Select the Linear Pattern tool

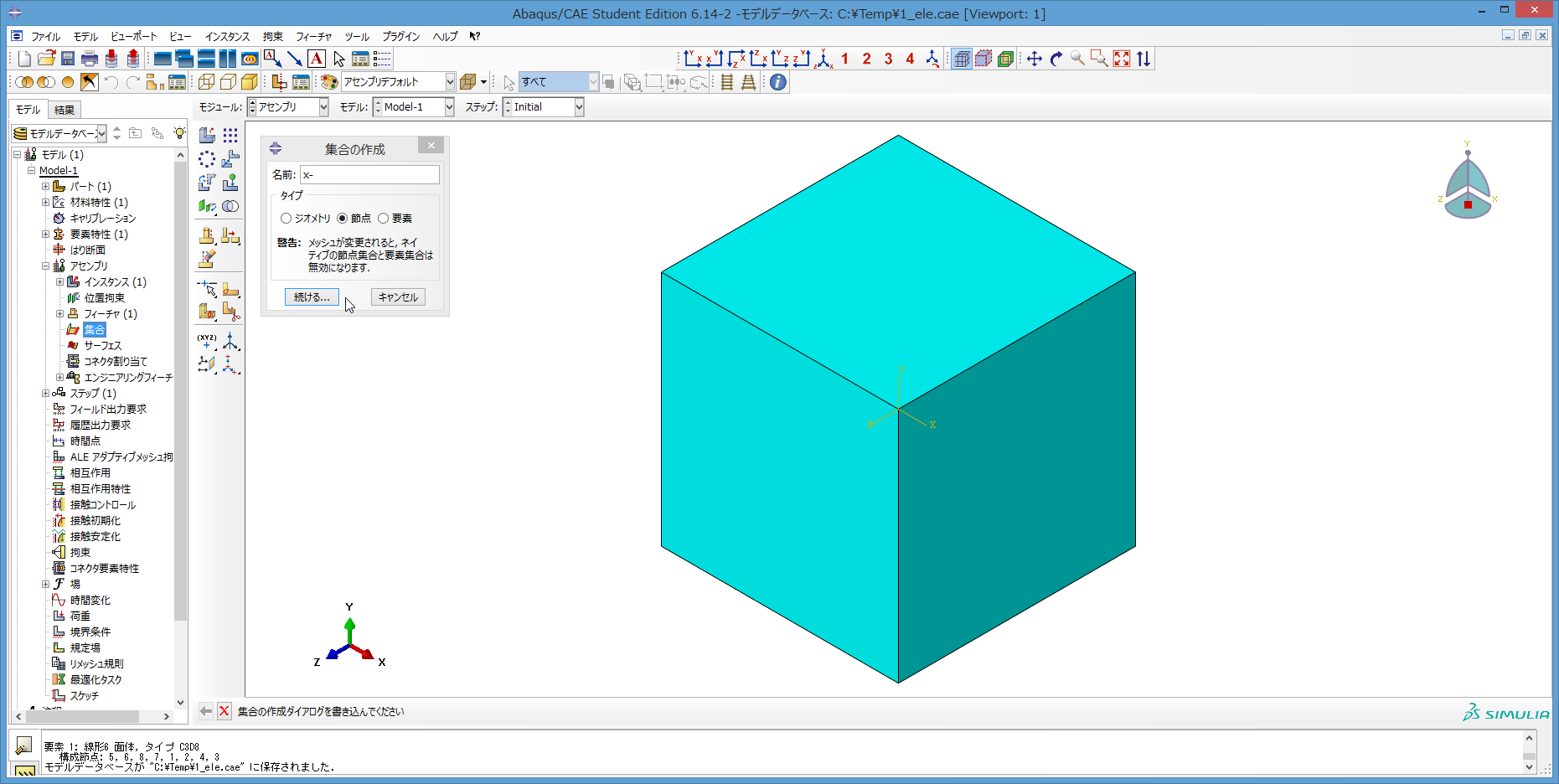[x=230, y=135]
